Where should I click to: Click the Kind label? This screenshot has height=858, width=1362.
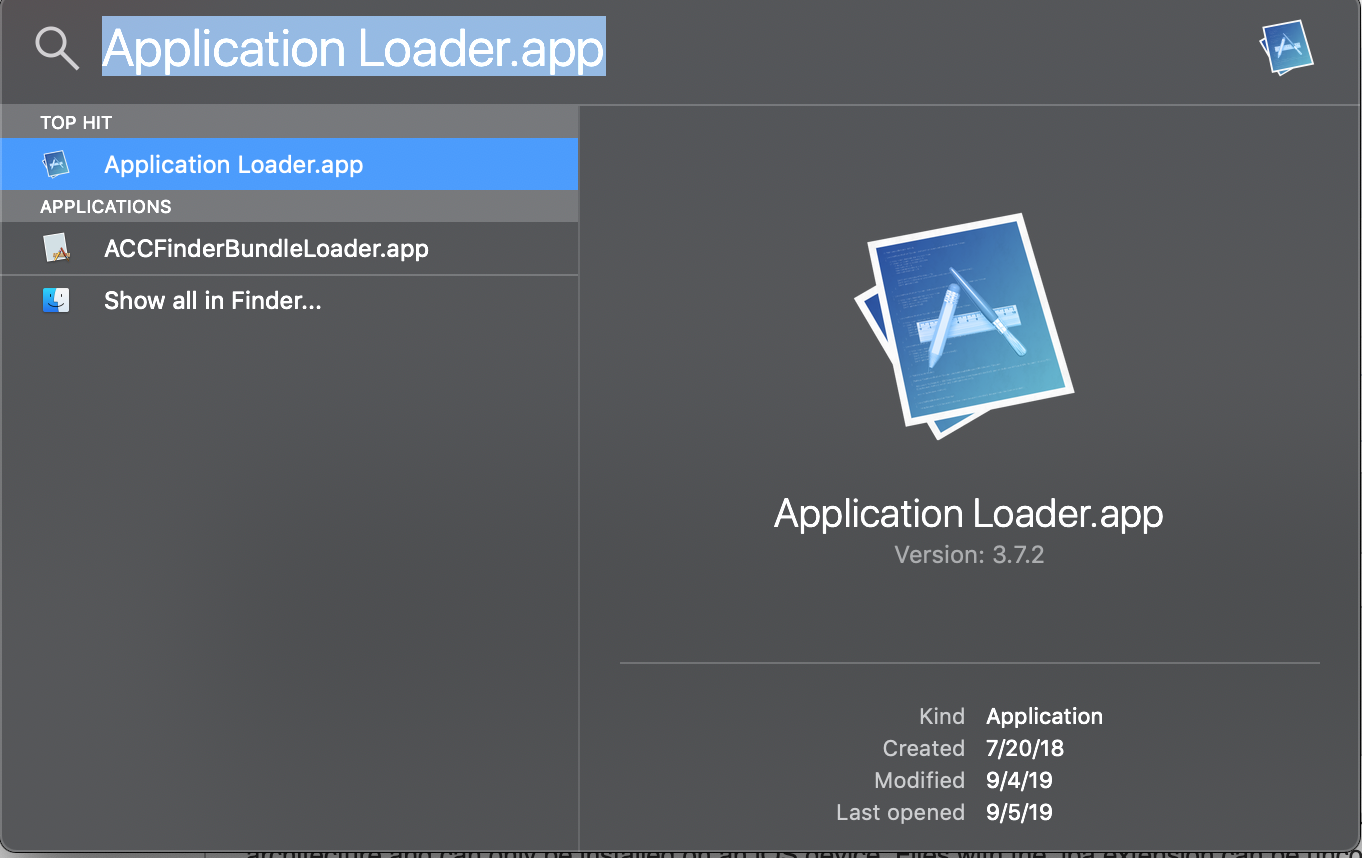942,716
